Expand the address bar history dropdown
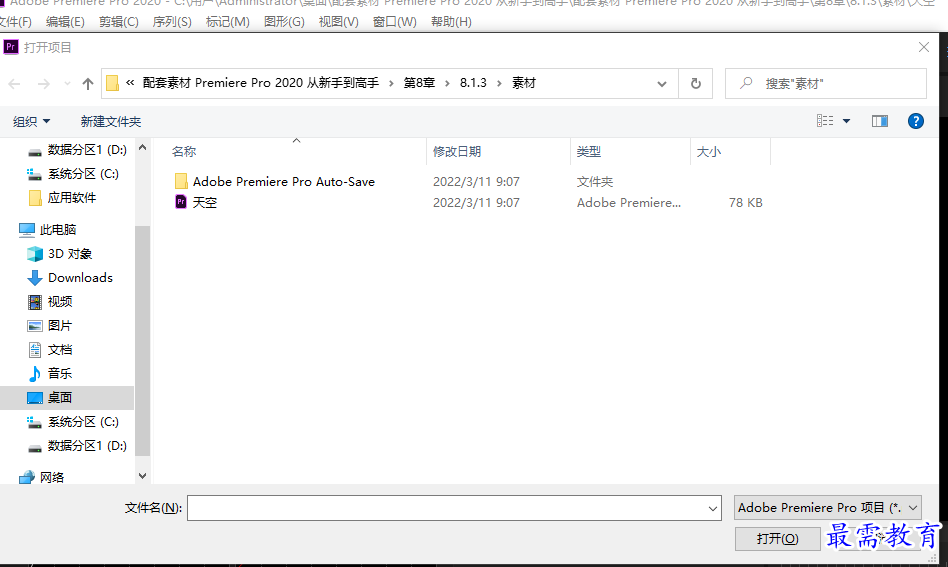This screenshot has height=567, width=948. [662, 83]
